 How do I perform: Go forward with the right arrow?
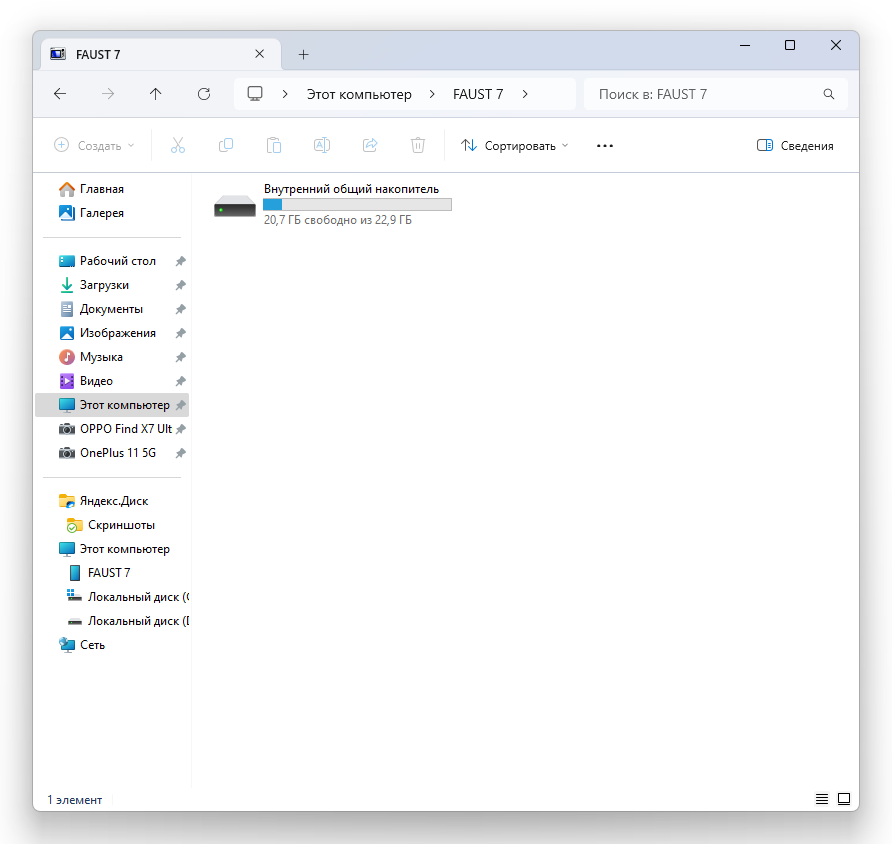(108, 94)
